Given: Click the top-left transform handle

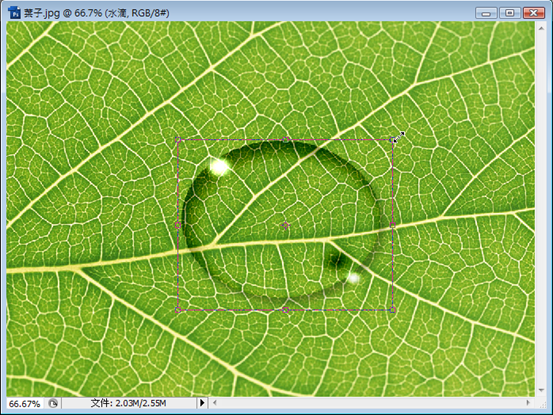Looking at the screenshot, I should 178,140.
